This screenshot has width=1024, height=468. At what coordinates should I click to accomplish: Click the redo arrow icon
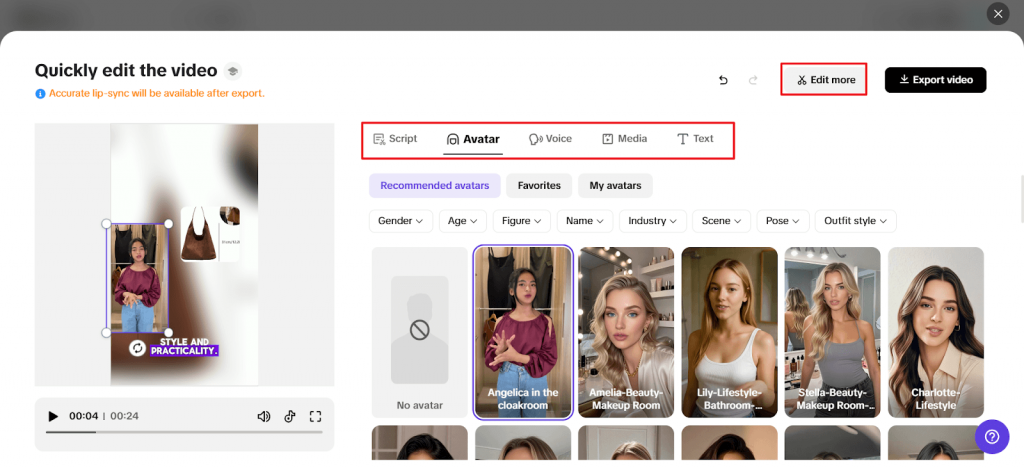pos(753,80)
